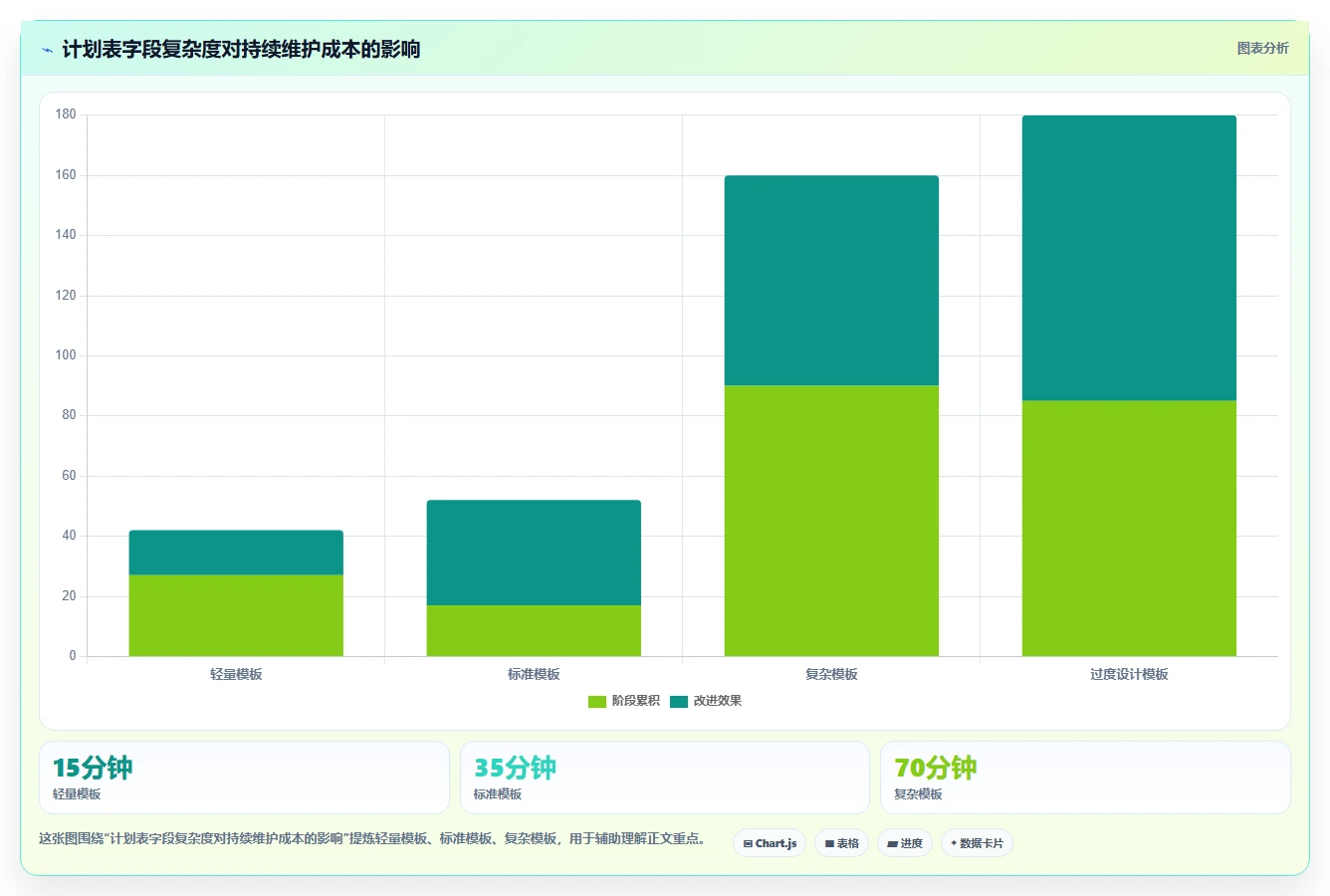Click the green segment of 复杂模板 bar
1330x896 pixels.
click(x=831, y=521)
